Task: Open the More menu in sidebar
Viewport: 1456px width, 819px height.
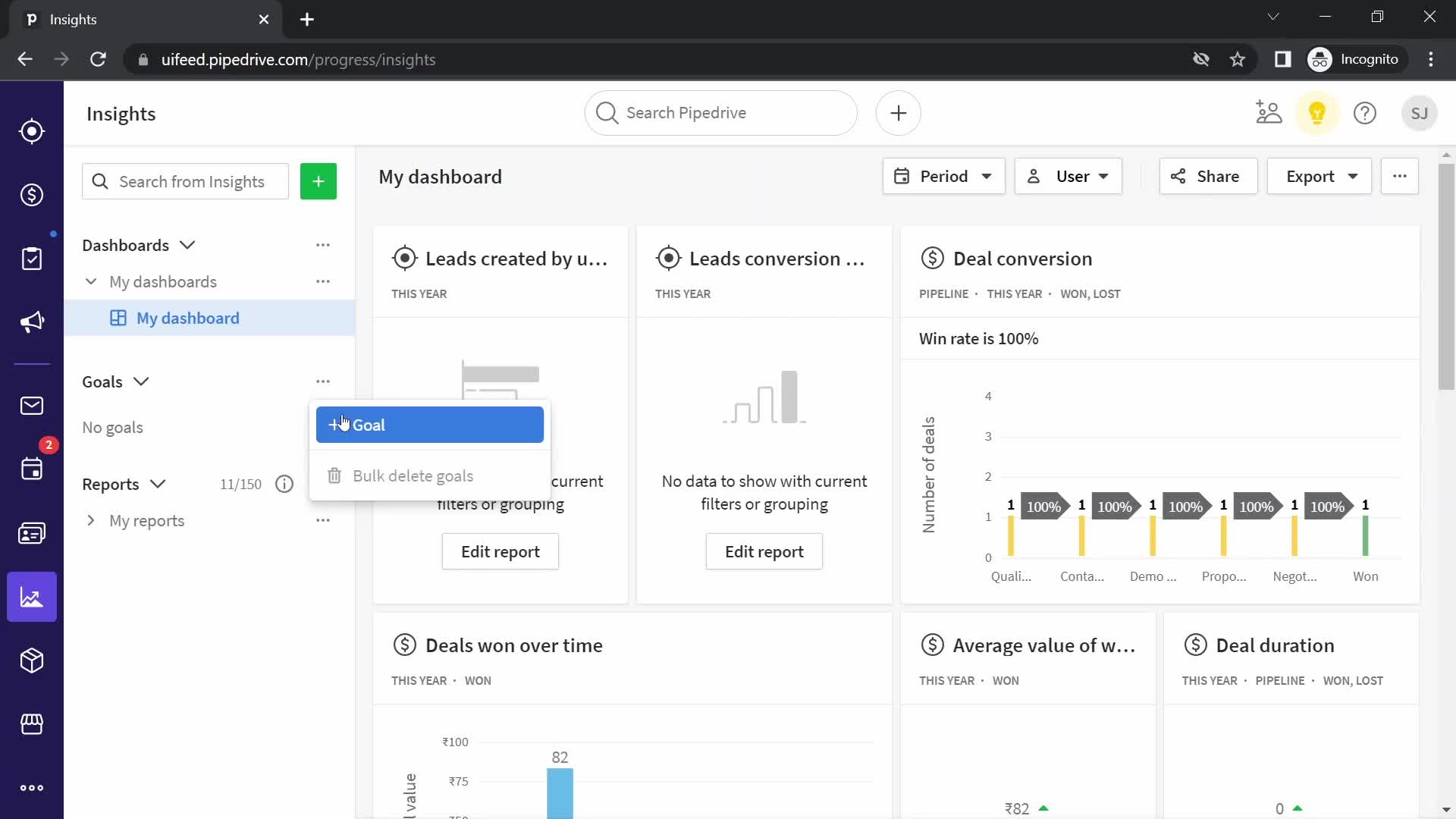Action: pos(32,788)
